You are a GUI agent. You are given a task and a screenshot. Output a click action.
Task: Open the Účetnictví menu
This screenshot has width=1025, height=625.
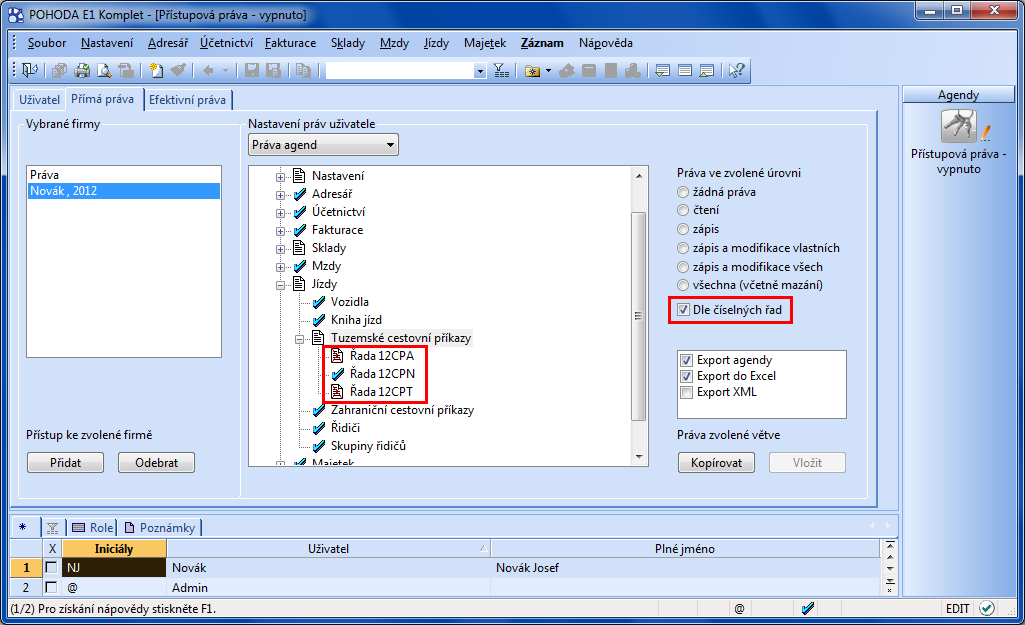pos(226,43)
